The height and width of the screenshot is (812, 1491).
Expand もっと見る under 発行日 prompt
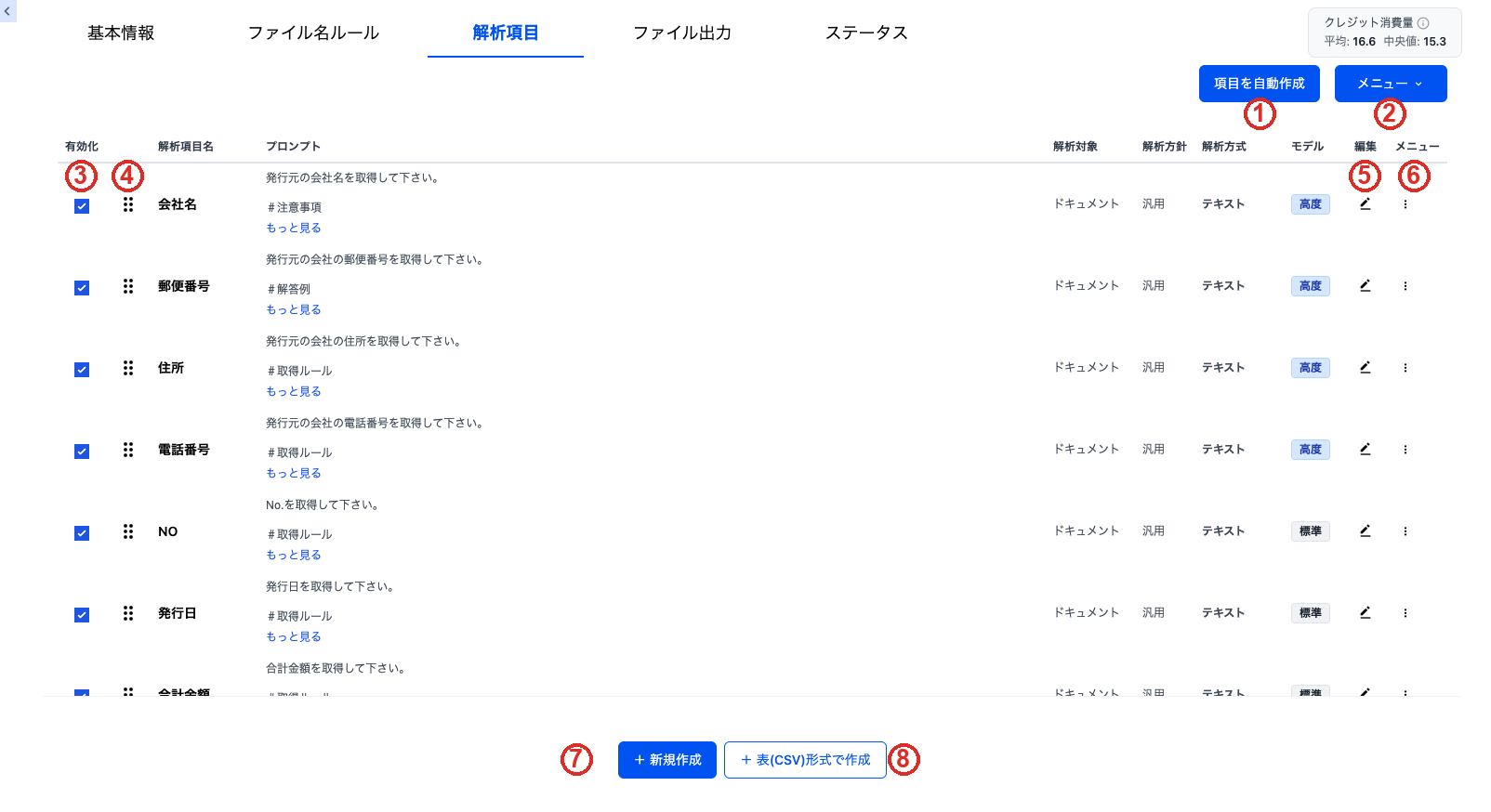[x=294, y=636]
